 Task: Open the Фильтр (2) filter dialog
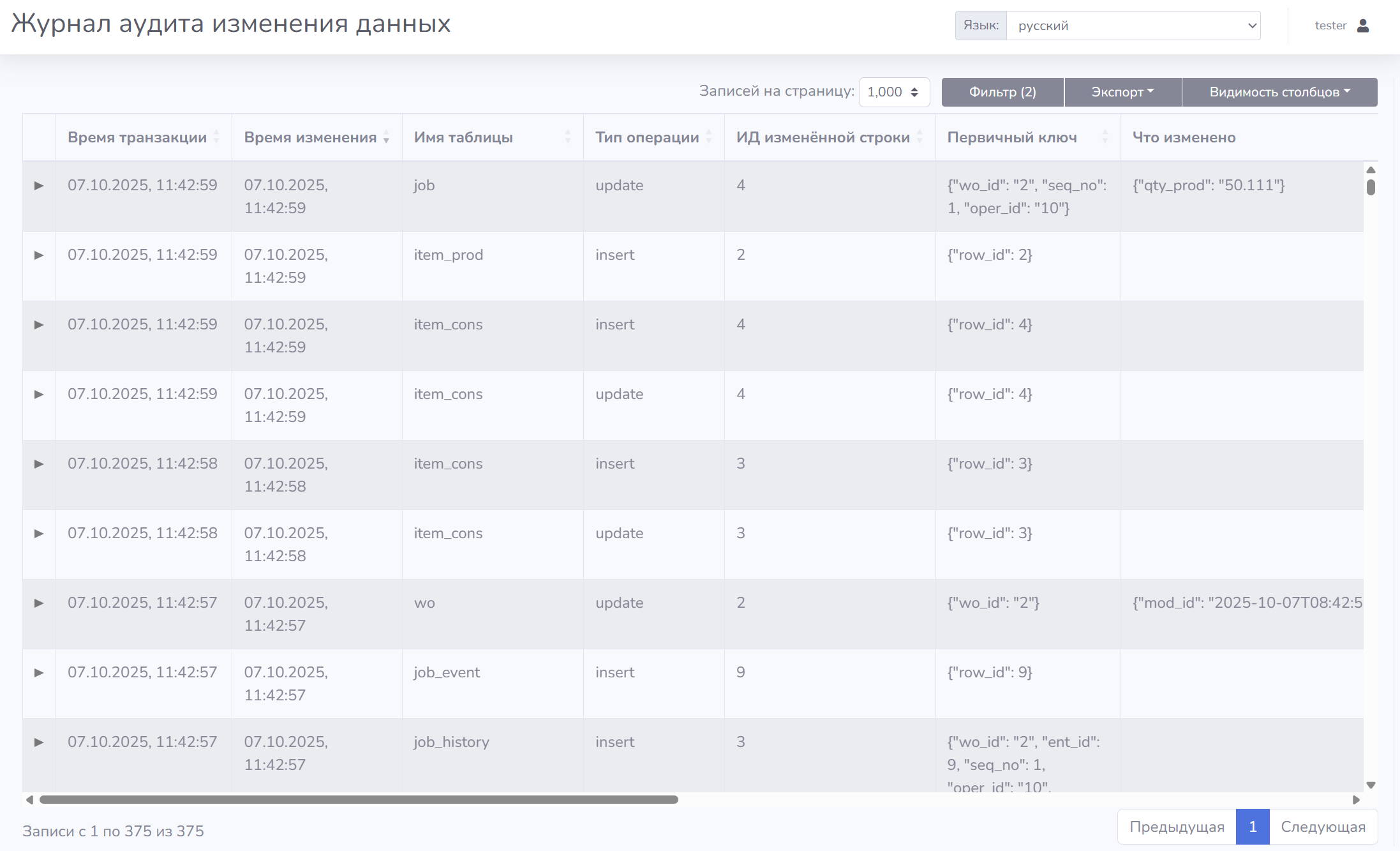tap(1002, 92)
